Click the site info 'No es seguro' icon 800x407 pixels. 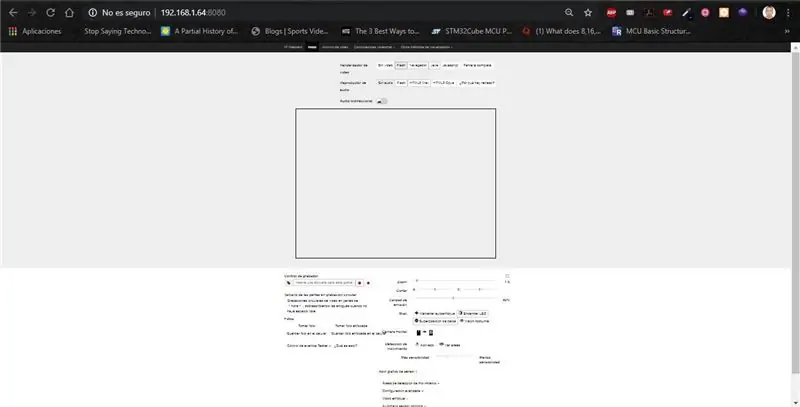[92, 13]
